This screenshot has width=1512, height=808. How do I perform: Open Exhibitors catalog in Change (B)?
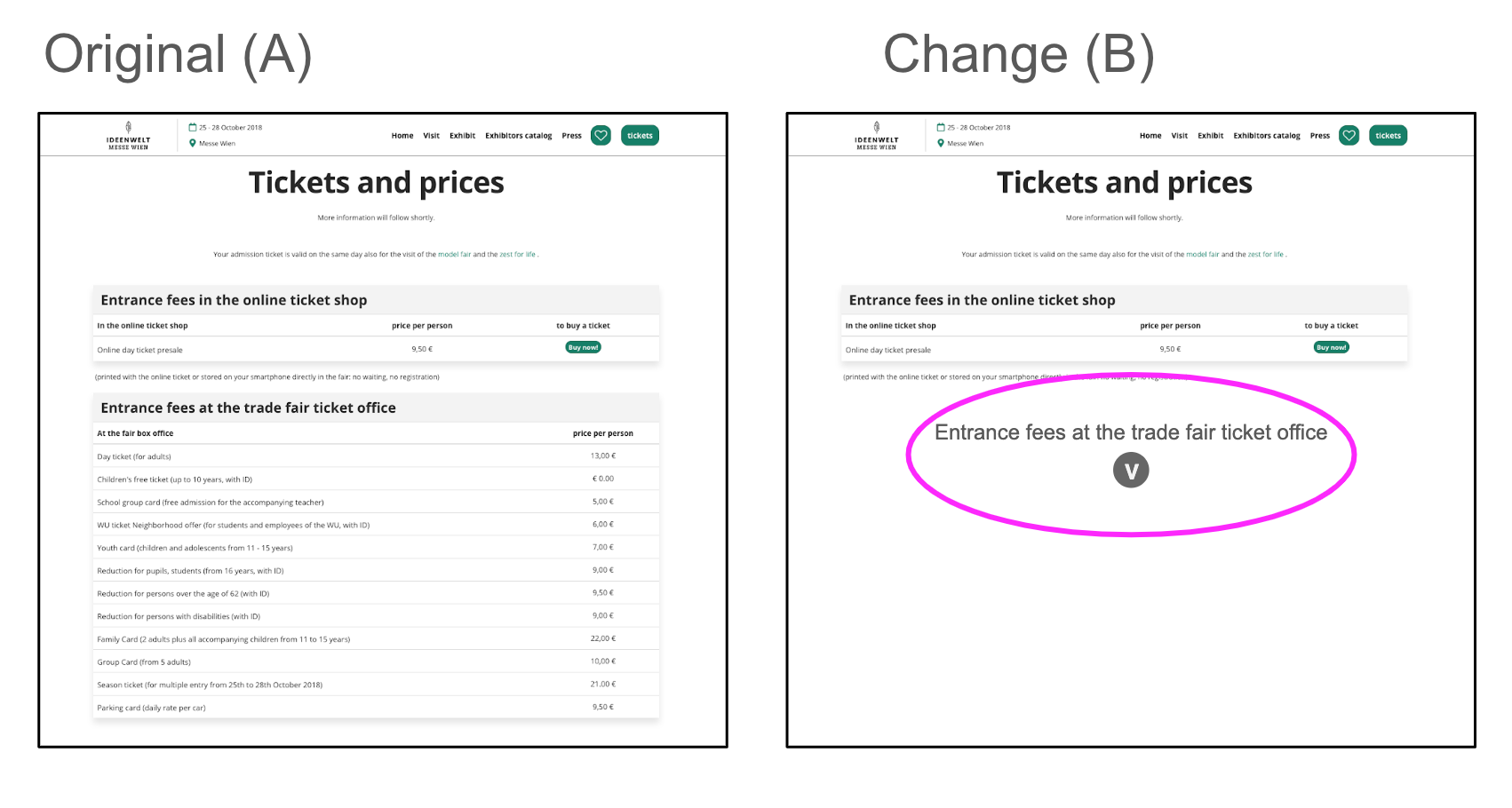(1266, 136)
